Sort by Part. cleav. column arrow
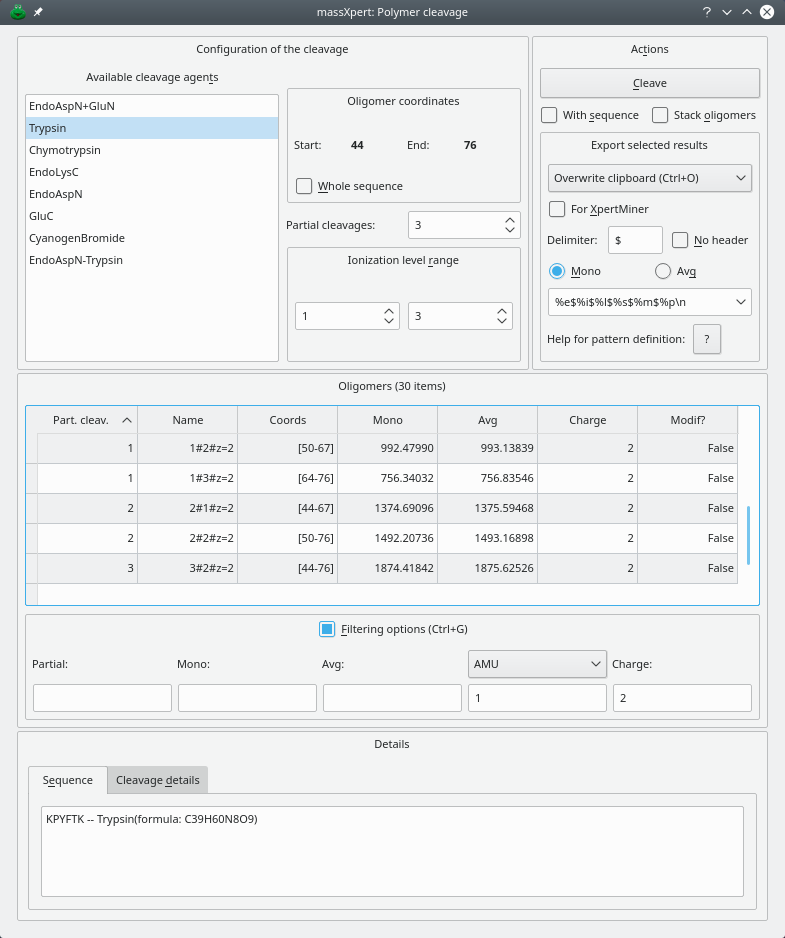Image resolution: width=785 pixels, height=938 pixels. tap(127, 420)
